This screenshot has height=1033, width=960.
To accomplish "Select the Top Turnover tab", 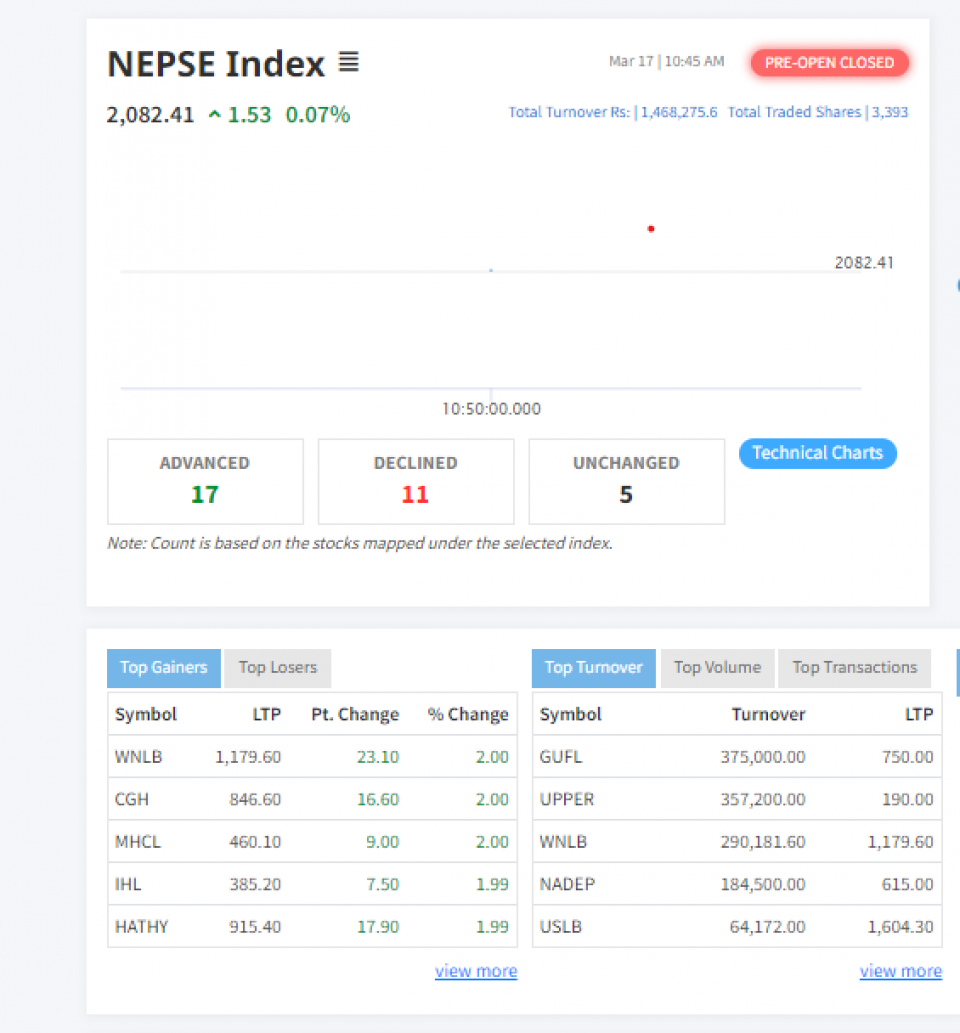I will pos(594,668).
